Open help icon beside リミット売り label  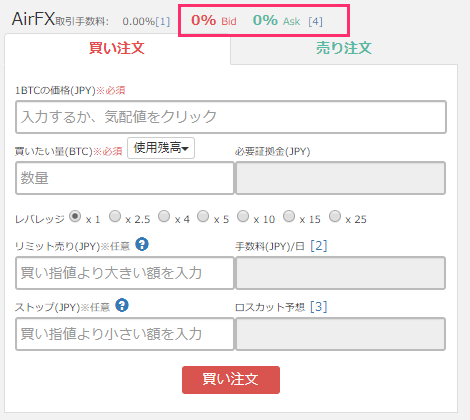pyautogui.click(x=142, y=244)
